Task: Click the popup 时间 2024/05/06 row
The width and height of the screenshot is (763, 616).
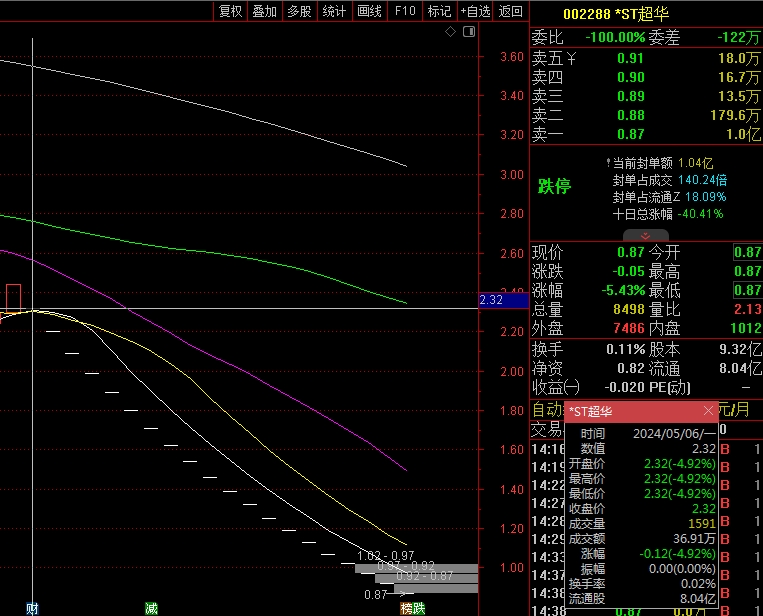Action: click(642, 433)
